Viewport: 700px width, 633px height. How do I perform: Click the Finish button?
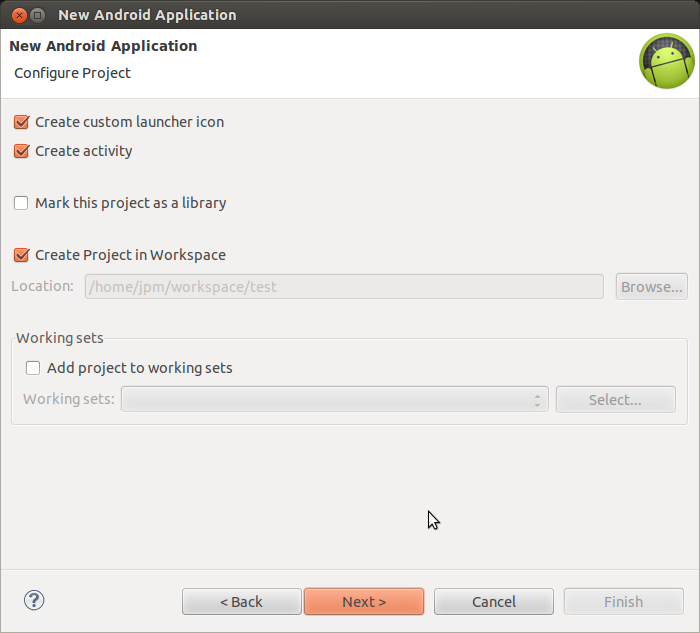point(624,602)
